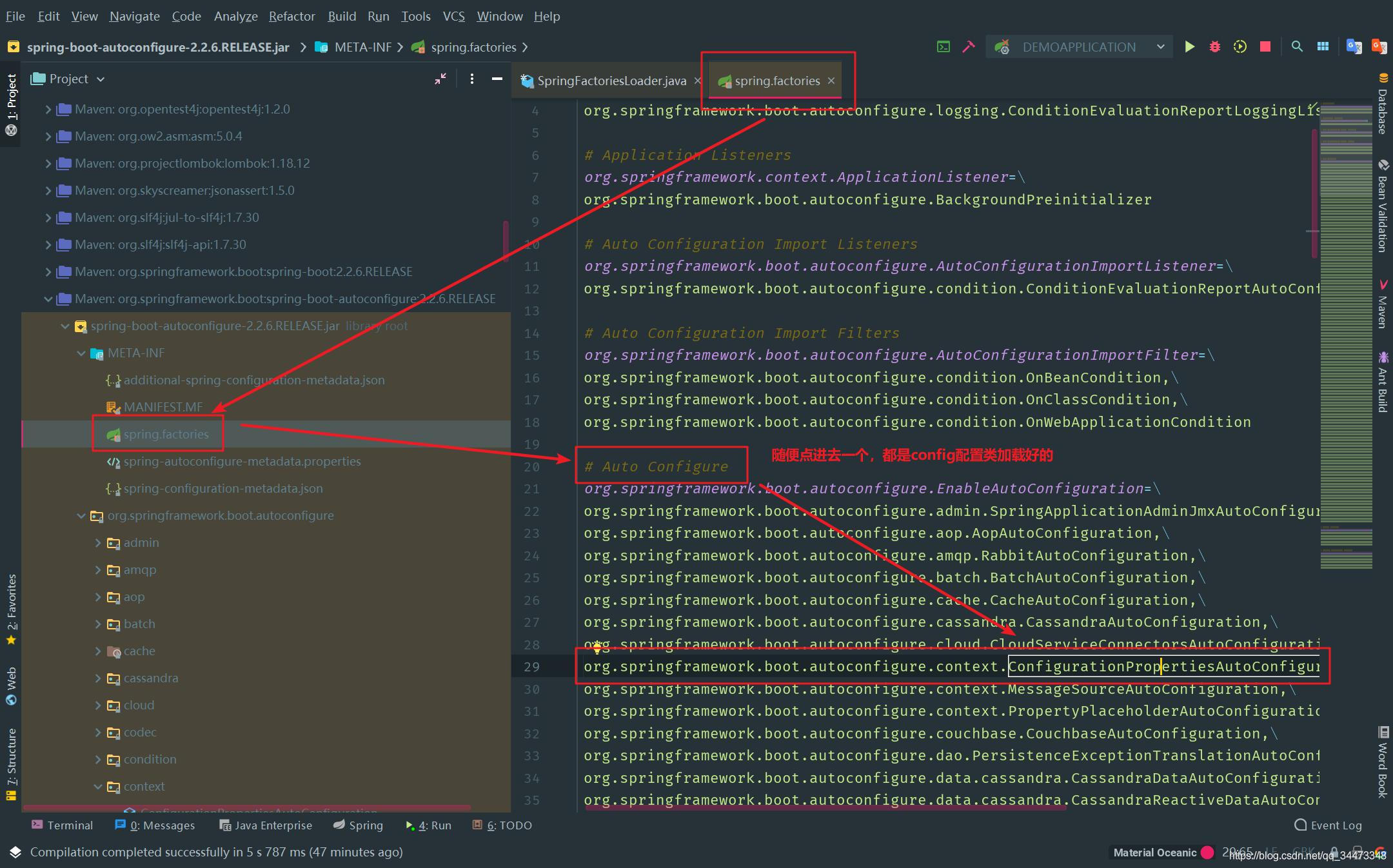Click the editor vertical scrollbar thumb
The image size is (1393, 868).
tap(1314, 193)
